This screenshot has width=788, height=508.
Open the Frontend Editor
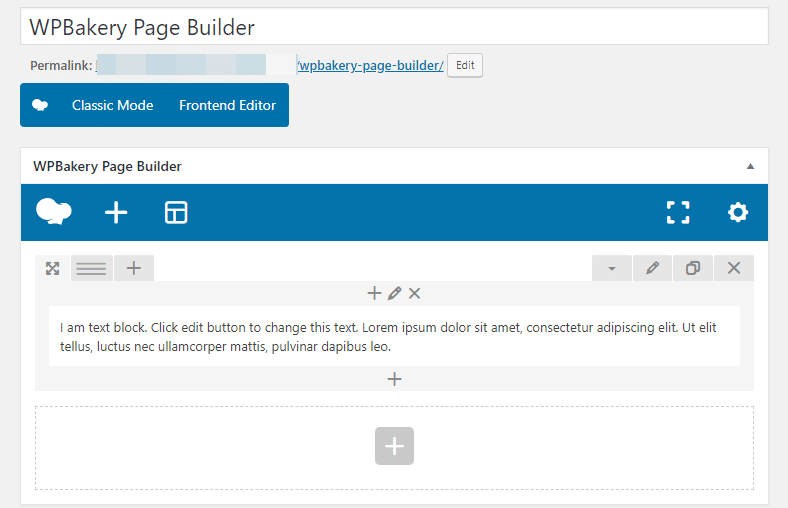(x=227, y=105)
